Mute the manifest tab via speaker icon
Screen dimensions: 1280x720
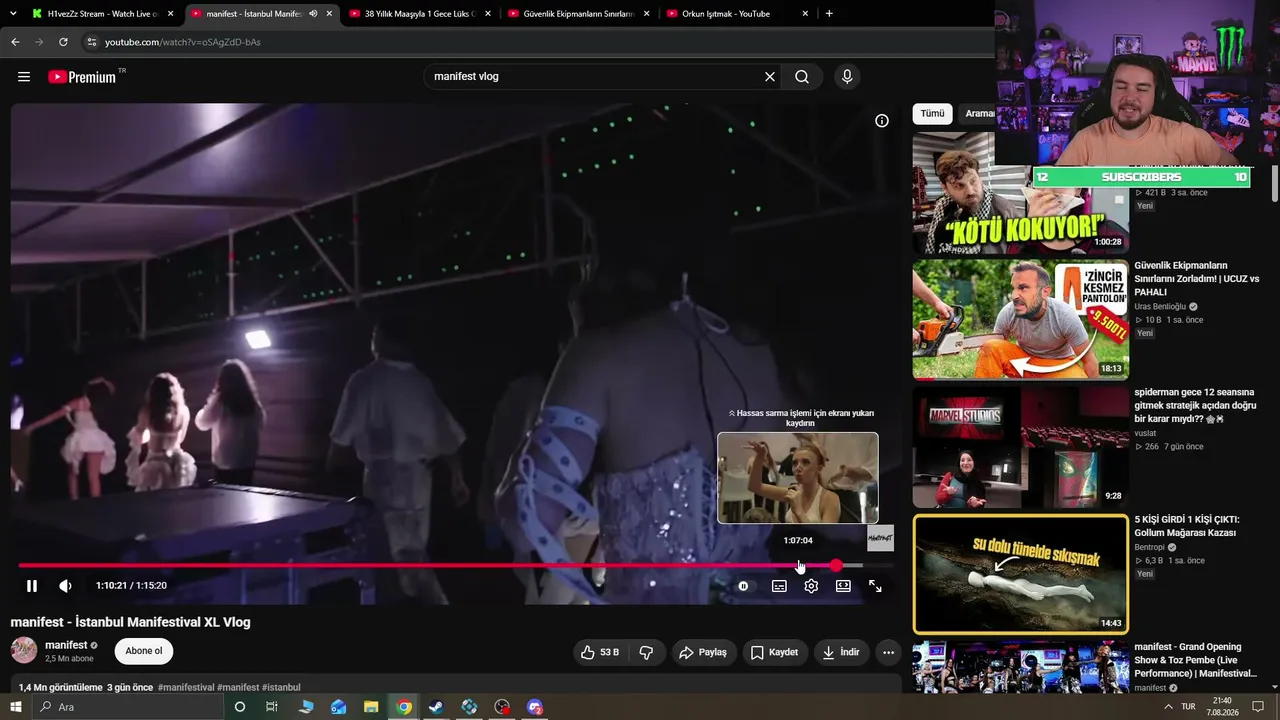coord(314,14)
